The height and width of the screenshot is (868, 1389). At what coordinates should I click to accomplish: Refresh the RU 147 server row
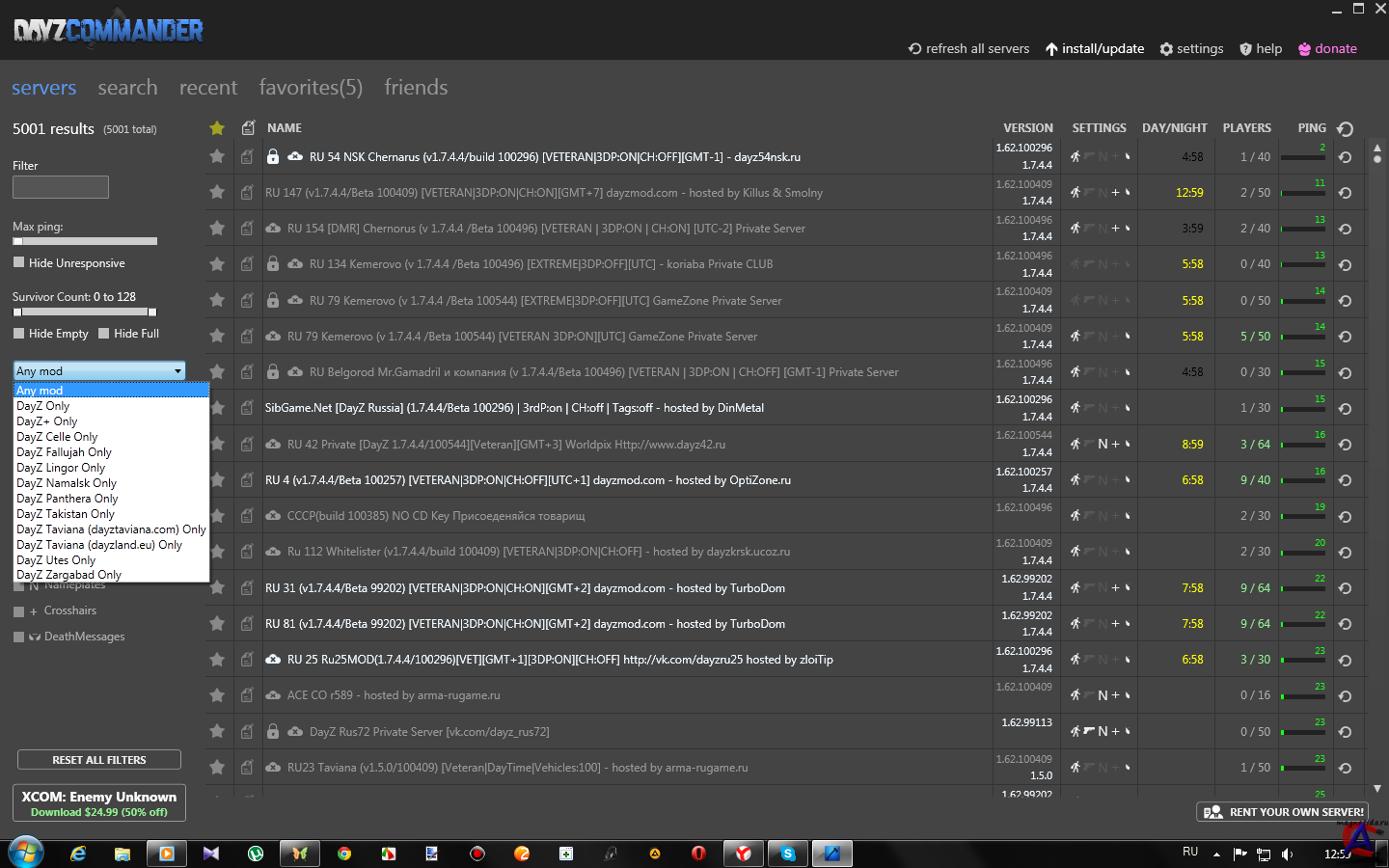1345,193
